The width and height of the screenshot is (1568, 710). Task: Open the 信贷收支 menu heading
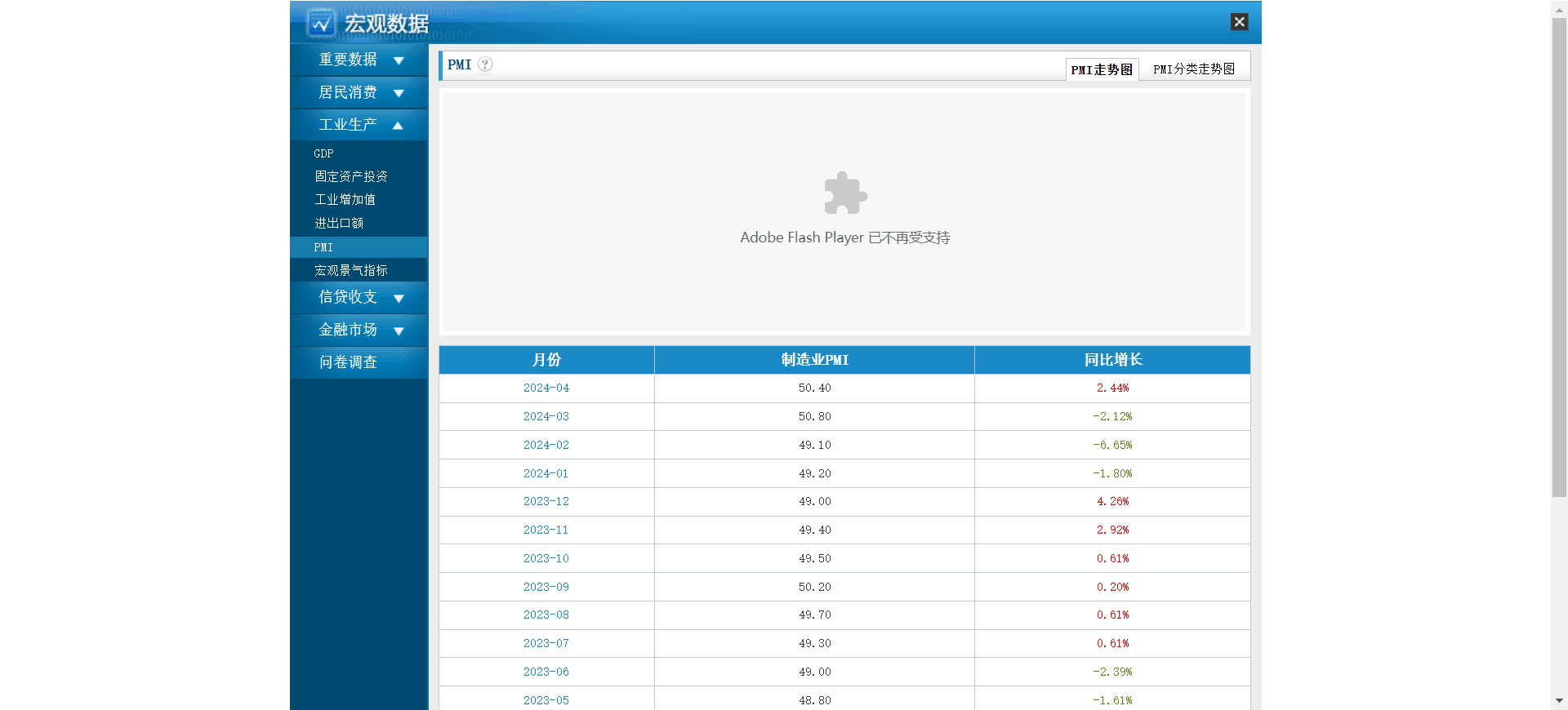[x=348, y=297]
